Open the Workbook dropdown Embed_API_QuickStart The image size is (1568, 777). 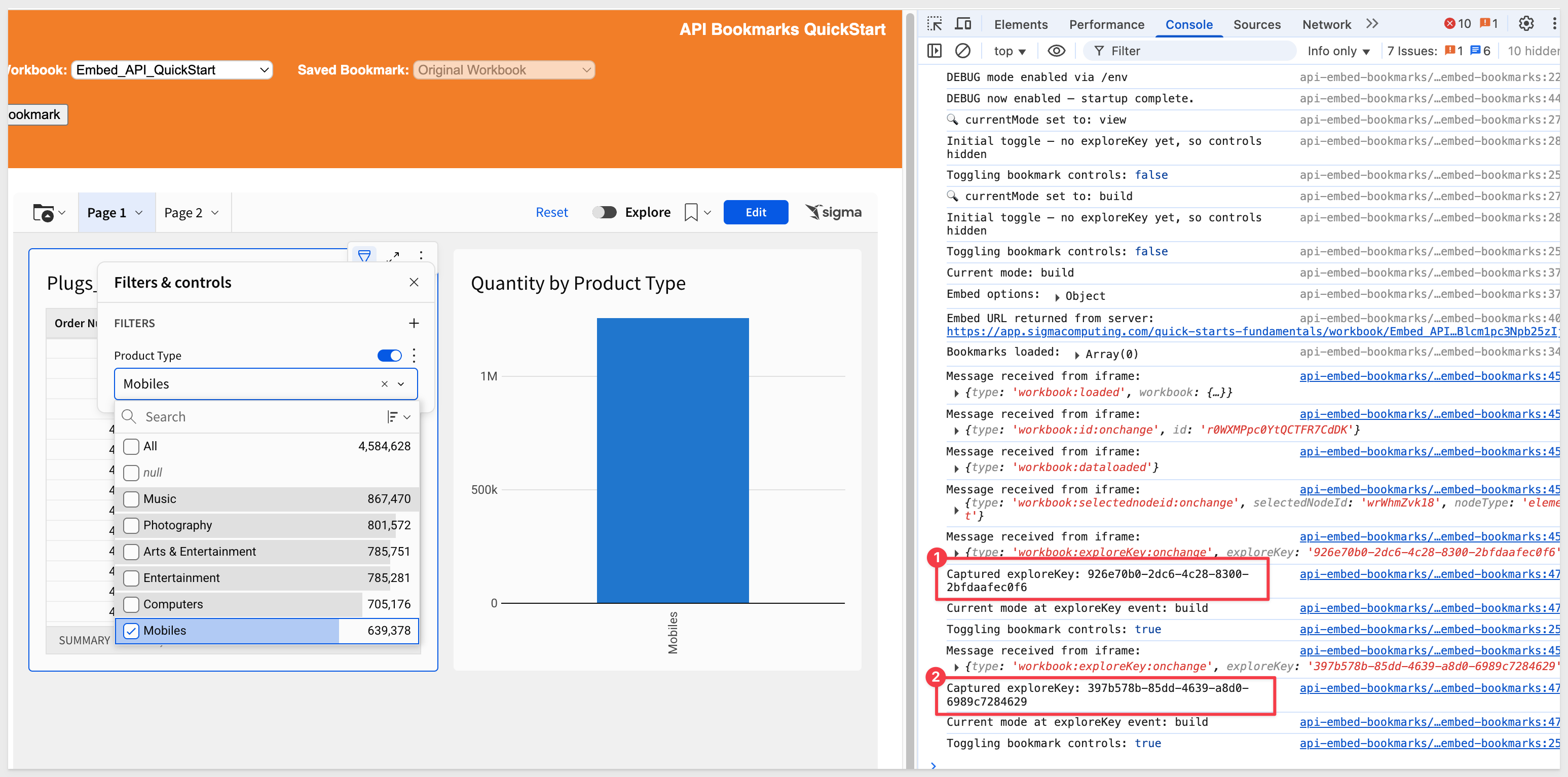click(172, 70)
